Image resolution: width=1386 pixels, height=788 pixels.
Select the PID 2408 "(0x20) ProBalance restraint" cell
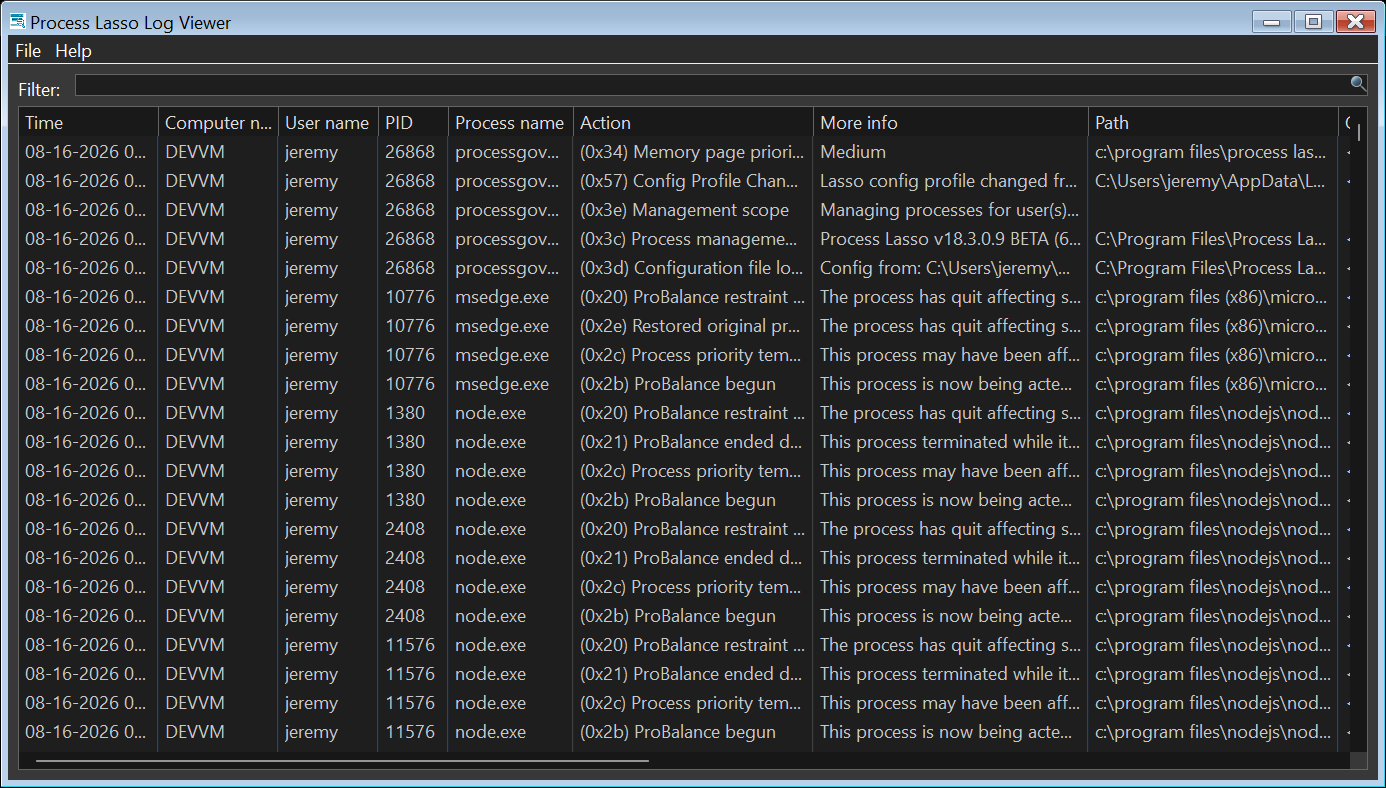click(692, 529)
